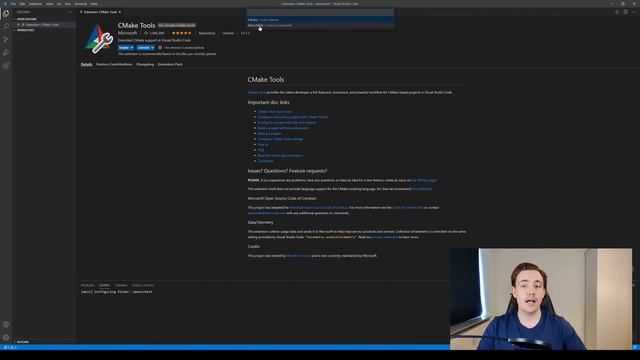Screen dimensions: 640x360
Task: Choose the Executable option in quick pick
Action: 320,25
